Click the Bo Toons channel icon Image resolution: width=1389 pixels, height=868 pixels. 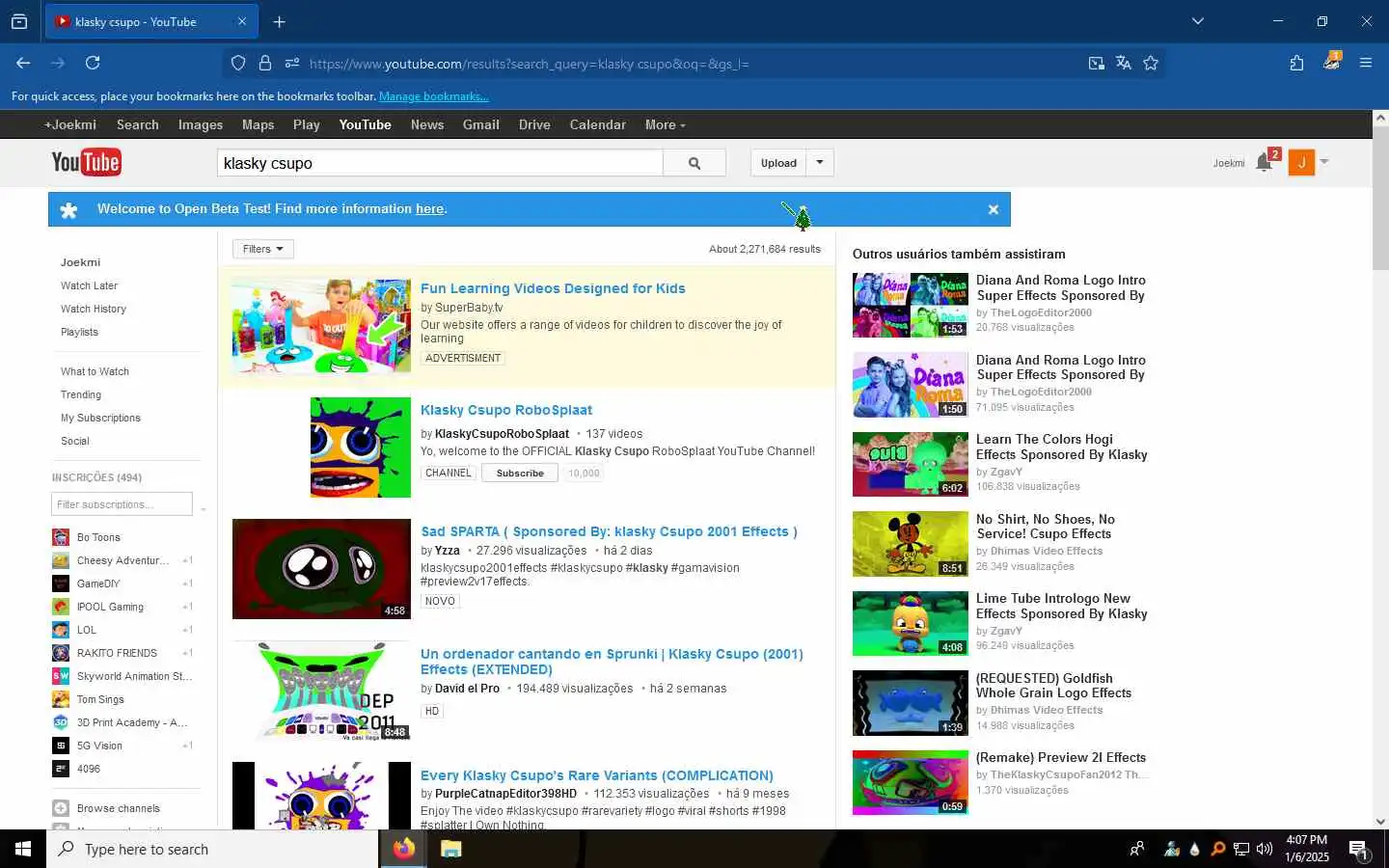click(61, 537)
